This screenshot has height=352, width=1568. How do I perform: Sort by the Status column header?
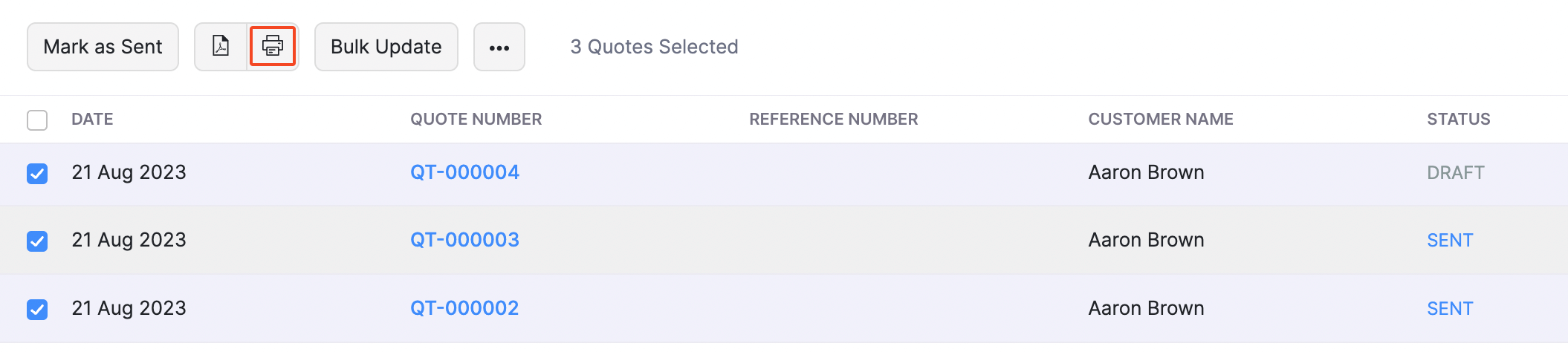pos(1458,119)
